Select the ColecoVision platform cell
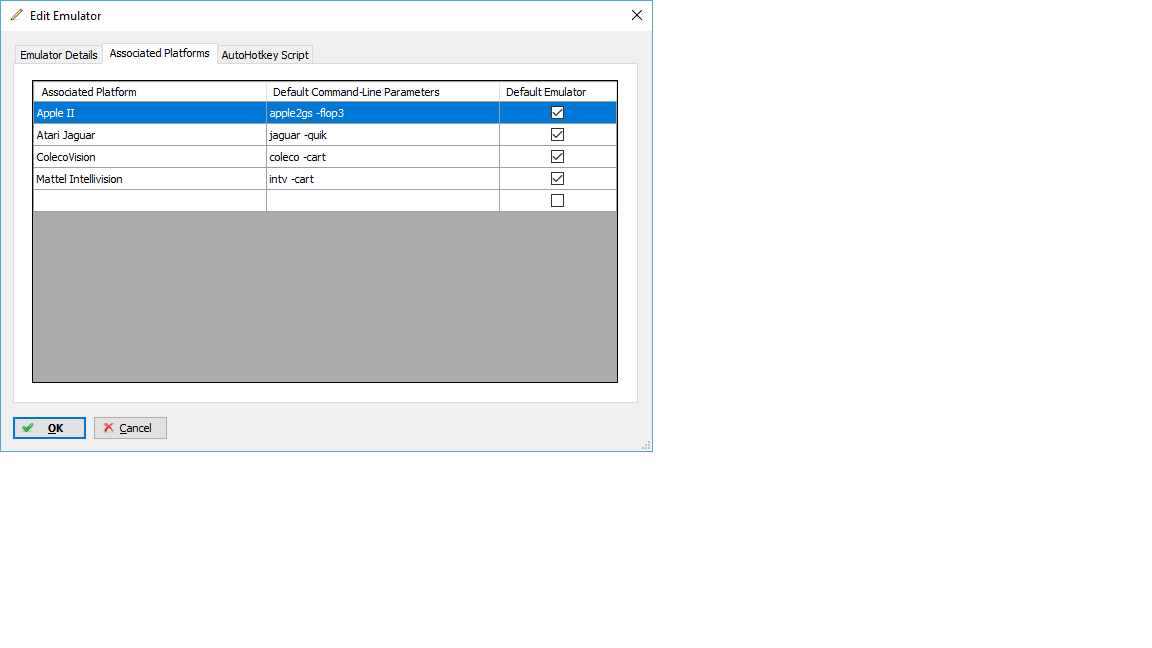This screenshot has width=1152, height=648. 150,156
